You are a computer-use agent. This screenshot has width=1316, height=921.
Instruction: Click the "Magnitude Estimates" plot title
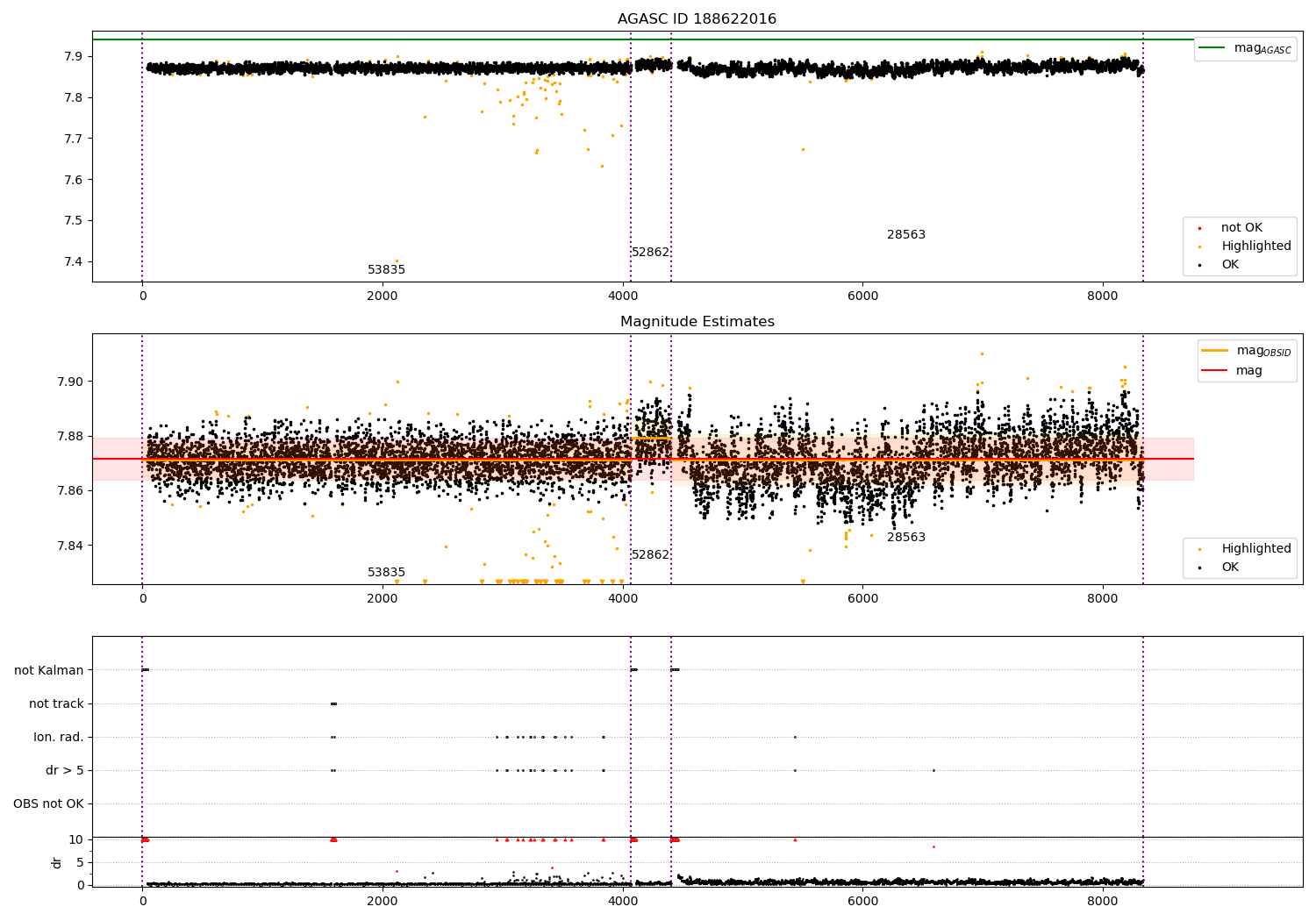click(x=697, y=322)
